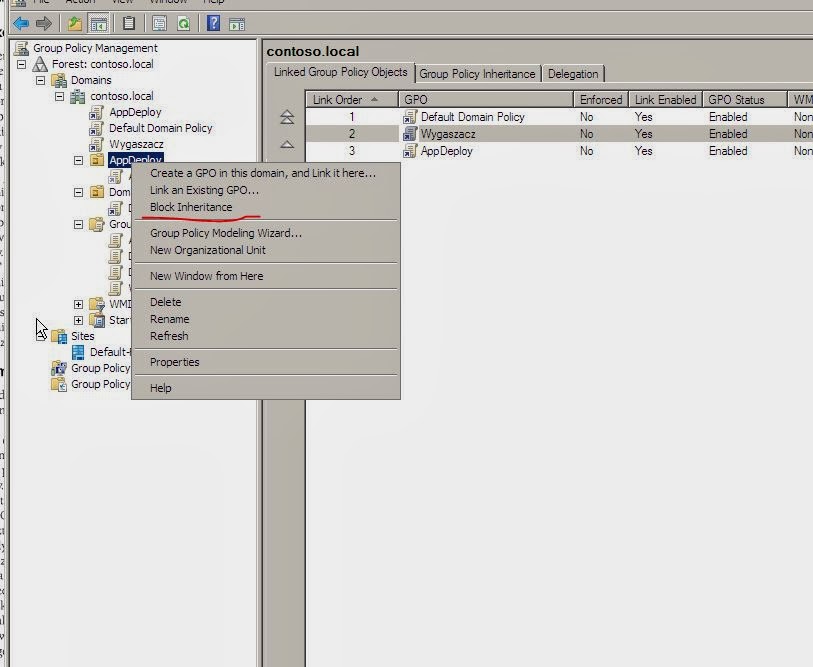The width and height of the screenshot is (813, 667).
Task: Click the Domains folder in the tree
Action: 91,80
